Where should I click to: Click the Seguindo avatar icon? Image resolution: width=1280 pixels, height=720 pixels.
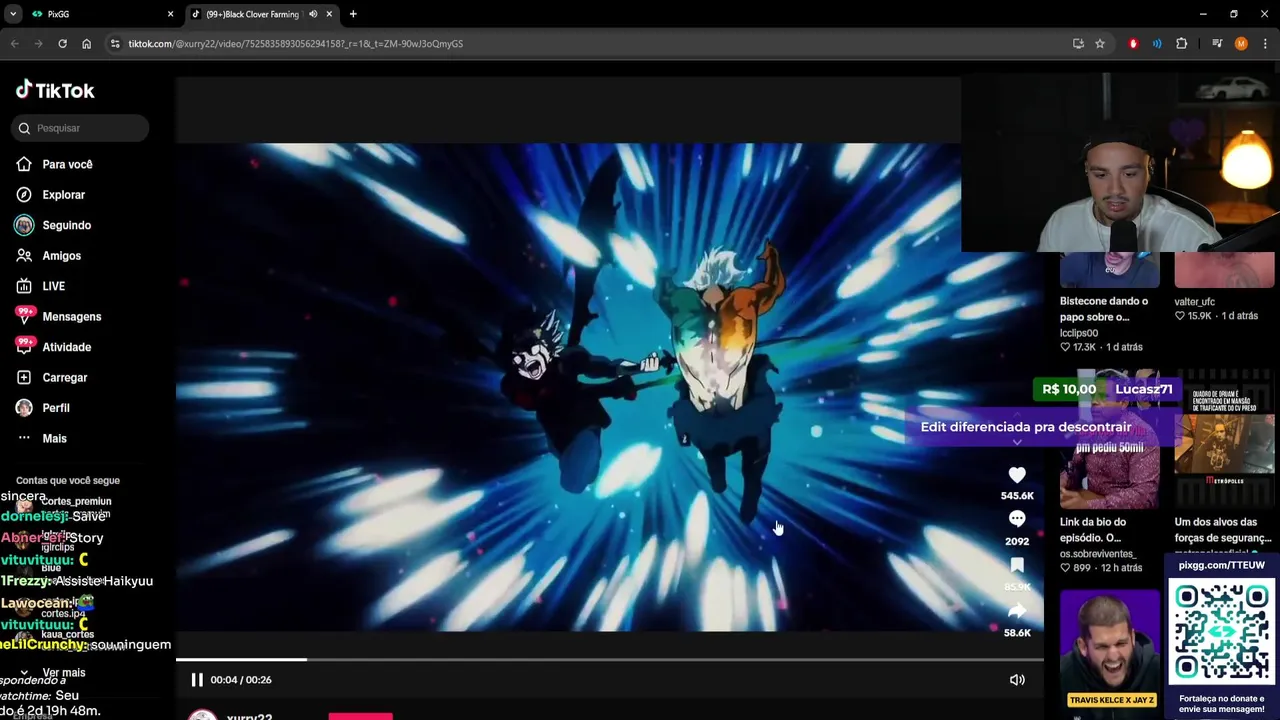[24, 225]
